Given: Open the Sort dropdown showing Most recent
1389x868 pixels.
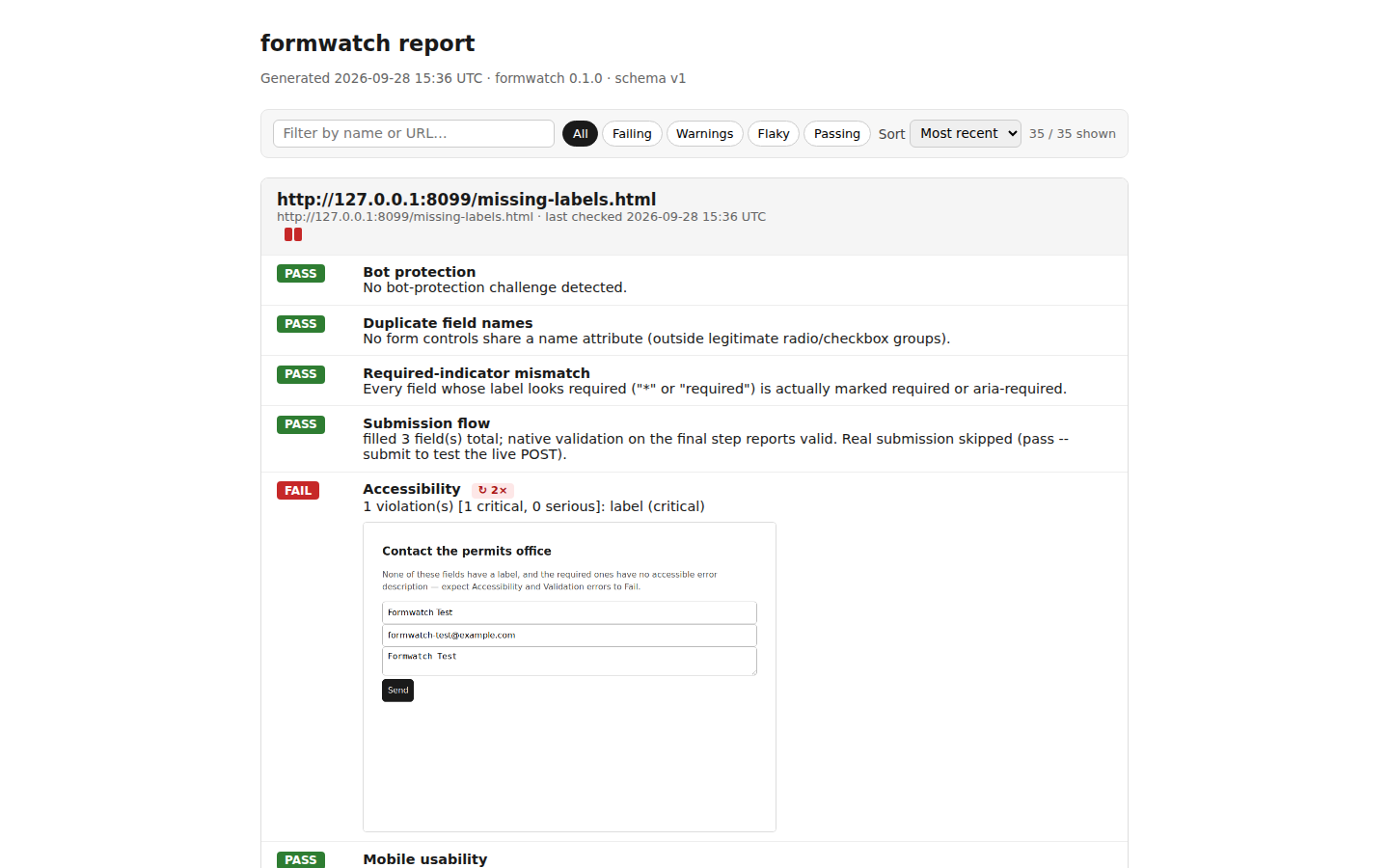Looking at the screenshot, I should (x=965, y=133).
